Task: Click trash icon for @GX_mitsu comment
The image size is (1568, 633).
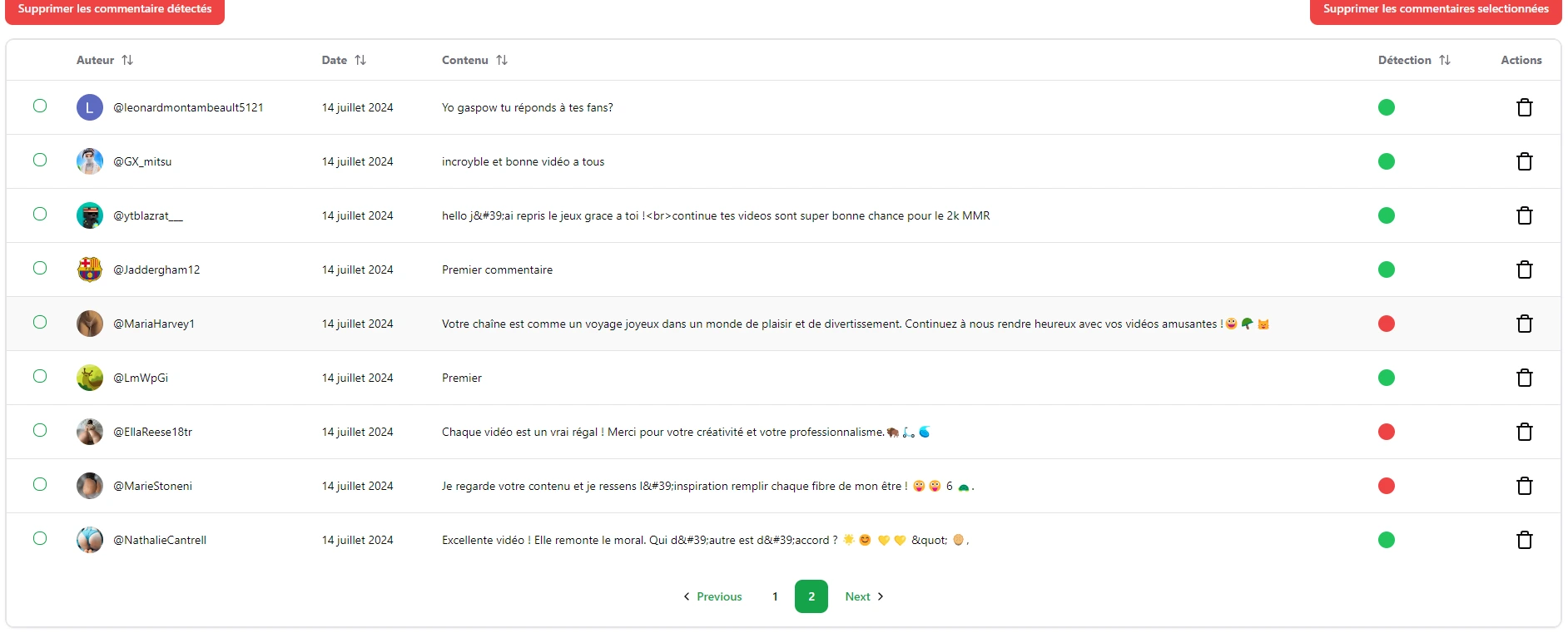Action: pos(1524,161)
